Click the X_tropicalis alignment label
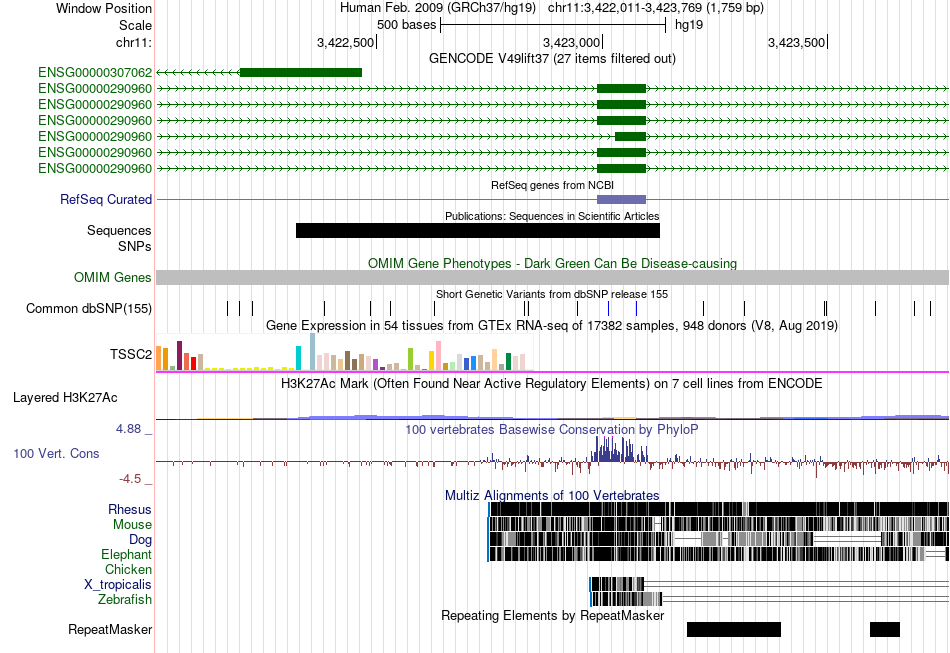 pyautogui.click(x=118, y=585)
